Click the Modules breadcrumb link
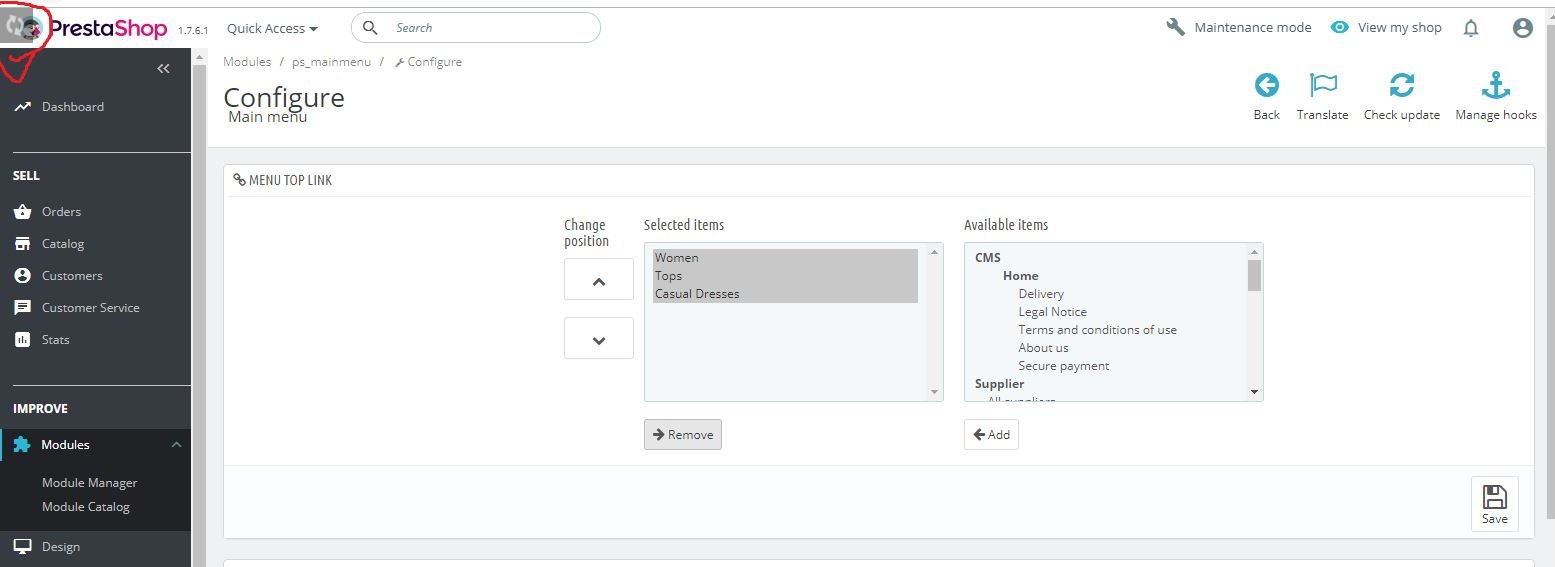The height and width of the screenshot is (567, 1555). (247, 62)
